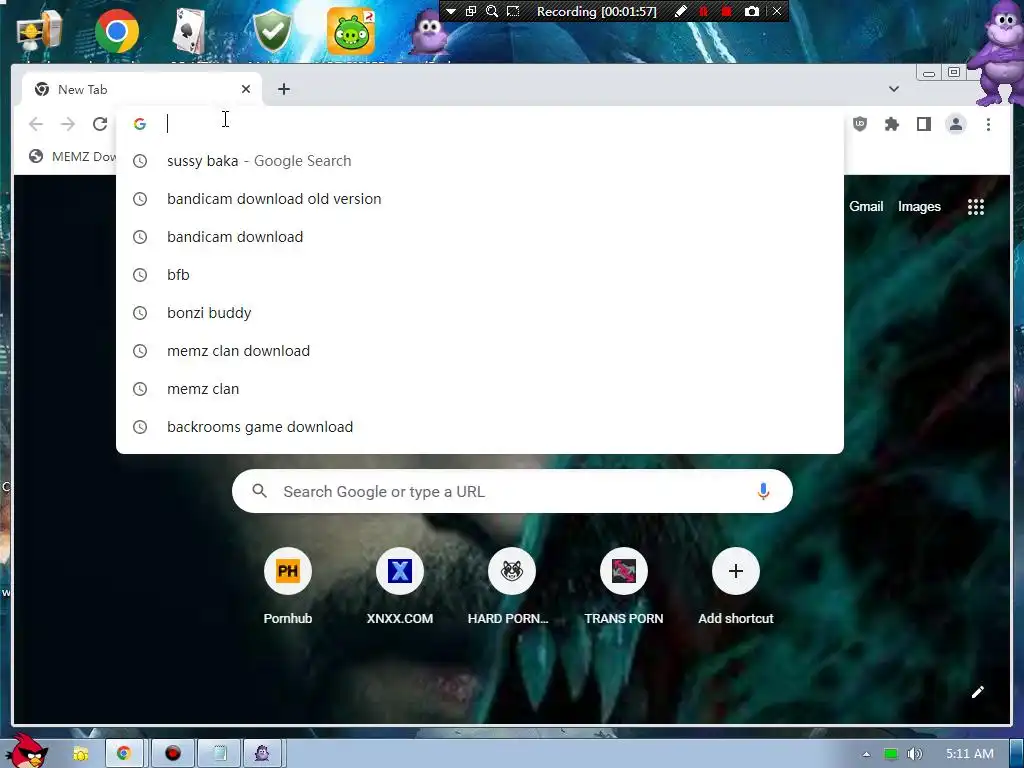The width and height of the screenshot is (1024, 768).
Task: Select 'backrooms game download' suggestion
Action: click(479, 426)
